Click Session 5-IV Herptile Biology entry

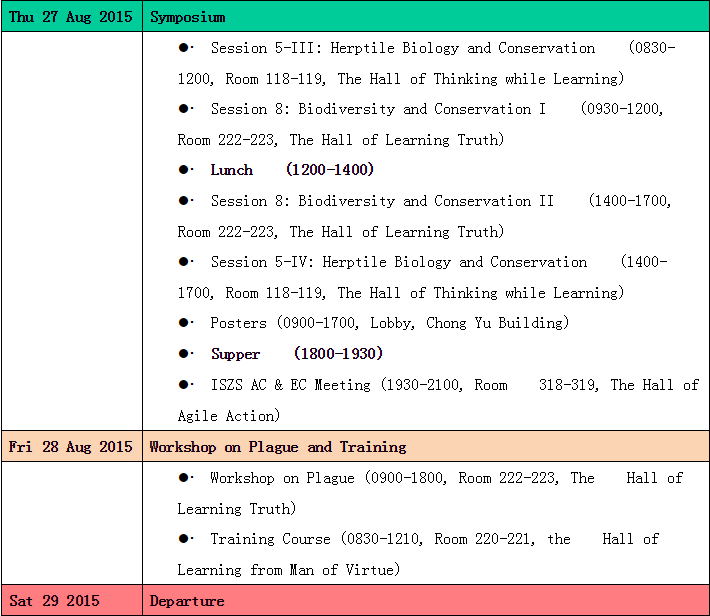398,262
